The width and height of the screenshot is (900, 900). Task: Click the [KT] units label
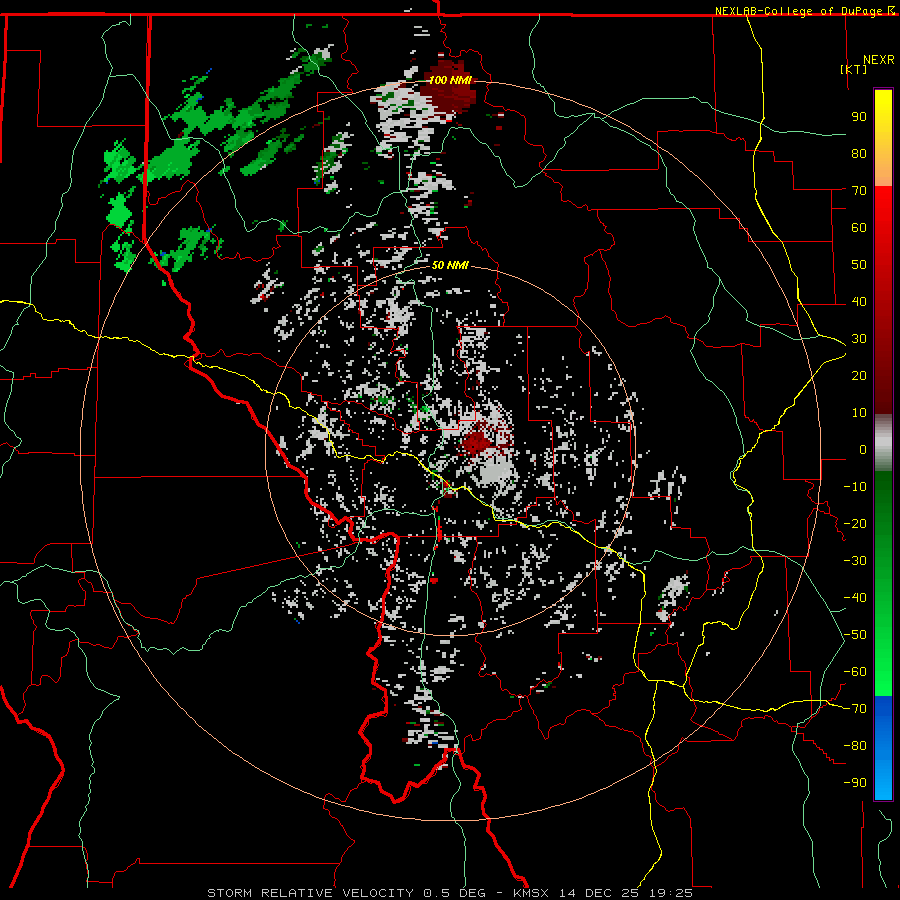[x=854, y=69]
